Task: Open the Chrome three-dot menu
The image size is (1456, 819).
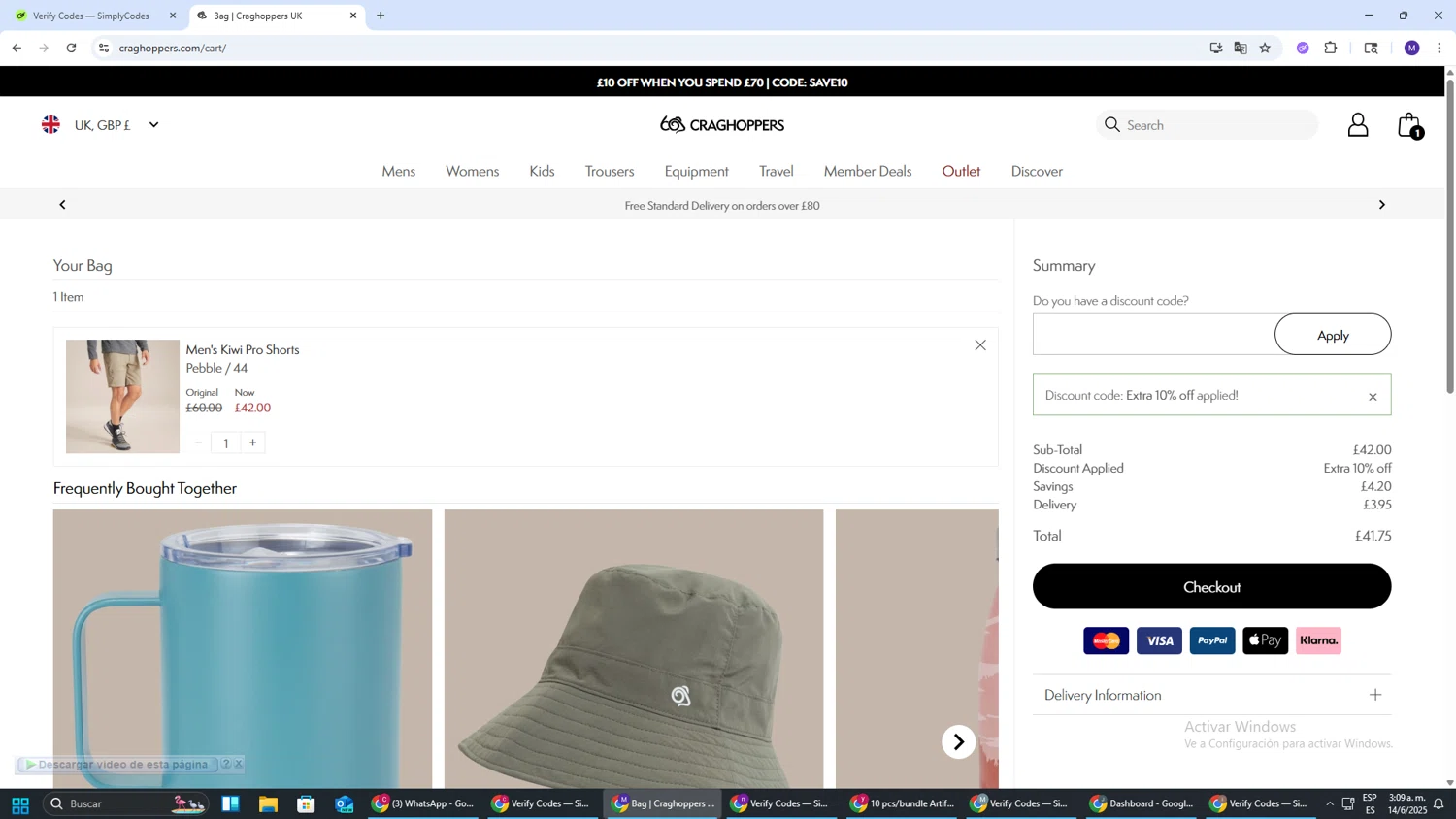Action: tap(1439, 48)
